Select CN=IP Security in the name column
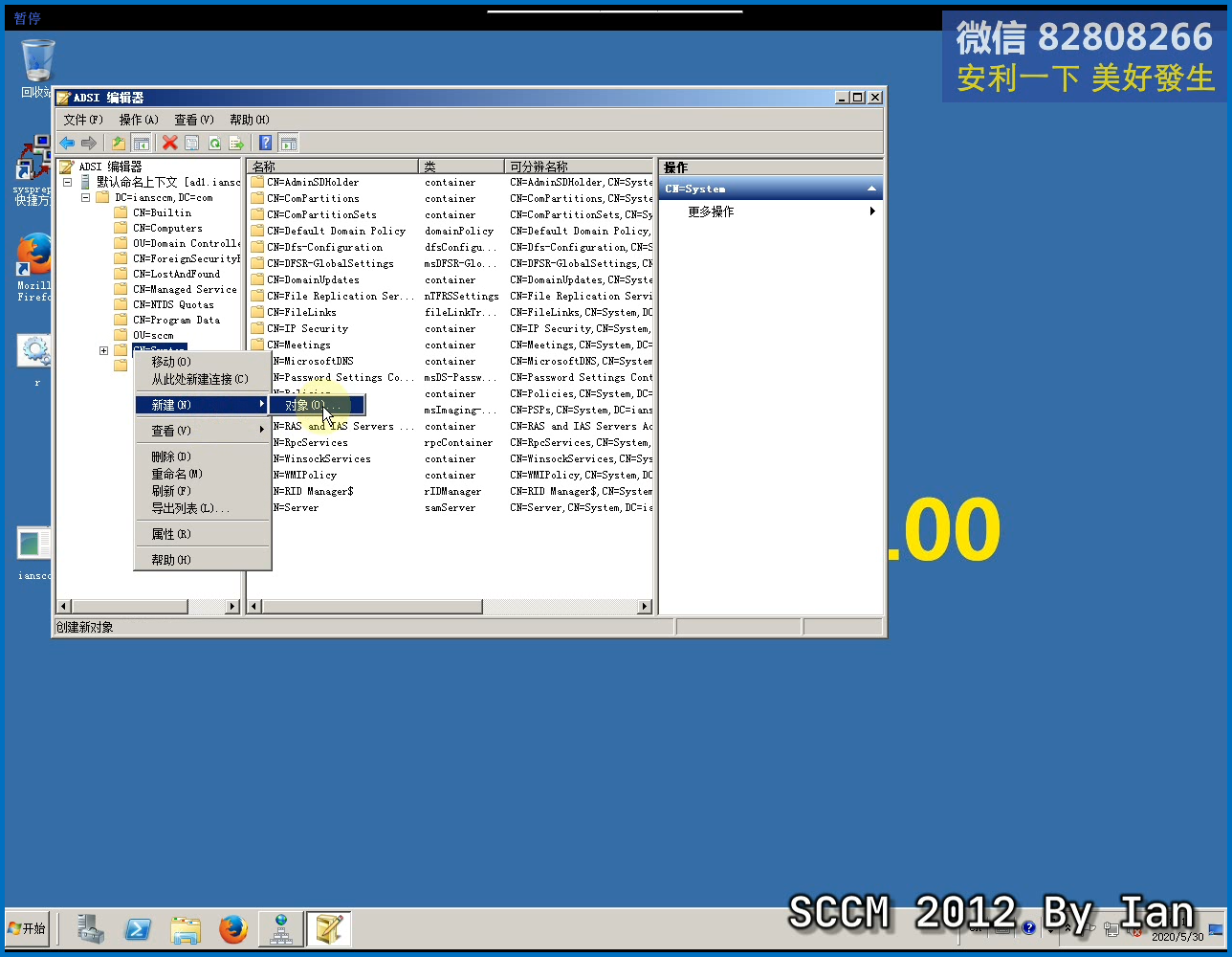 [307, 328]
